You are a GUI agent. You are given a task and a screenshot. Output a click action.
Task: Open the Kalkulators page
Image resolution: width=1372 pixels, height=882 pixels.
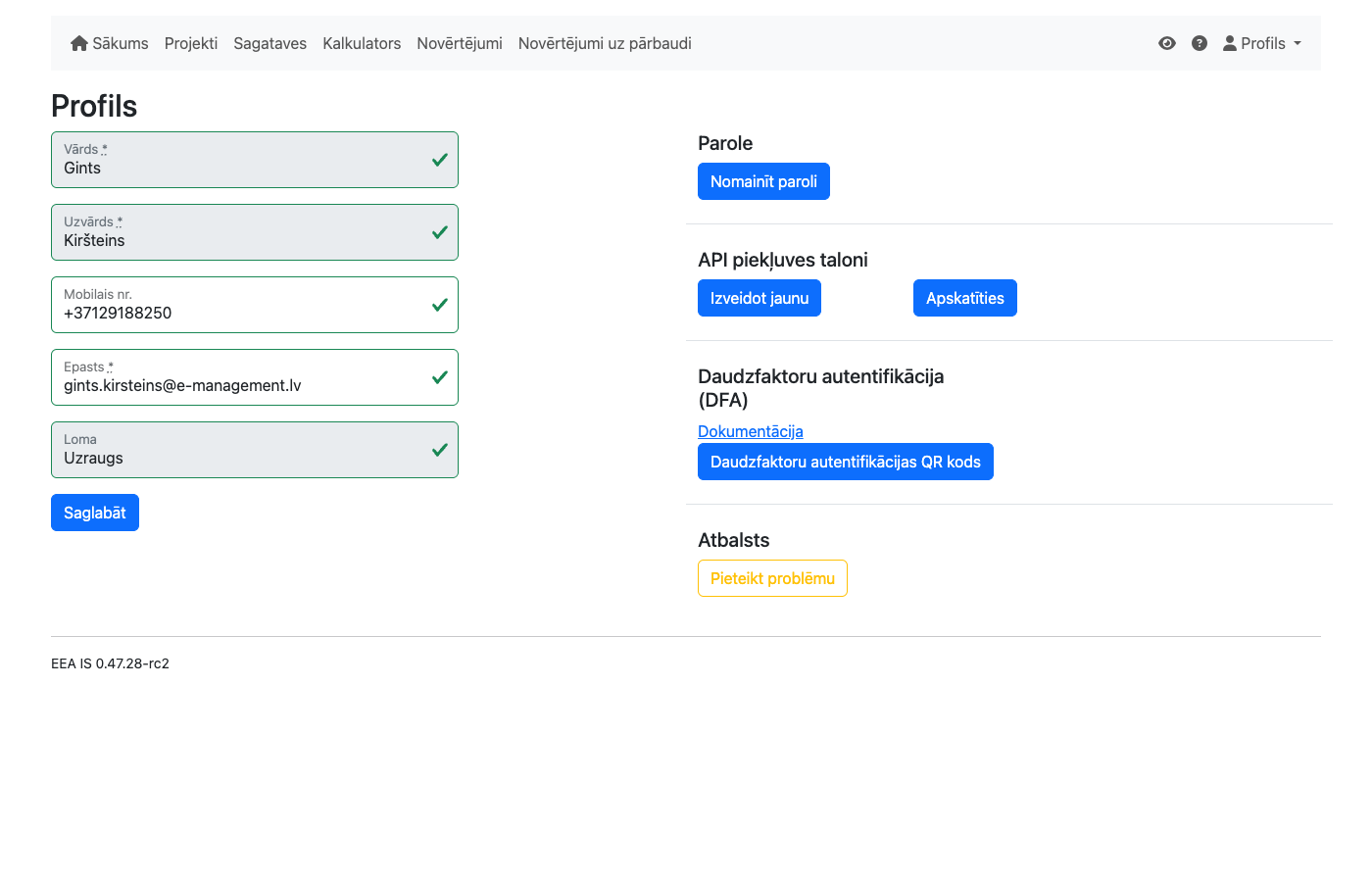click(362, 43)
